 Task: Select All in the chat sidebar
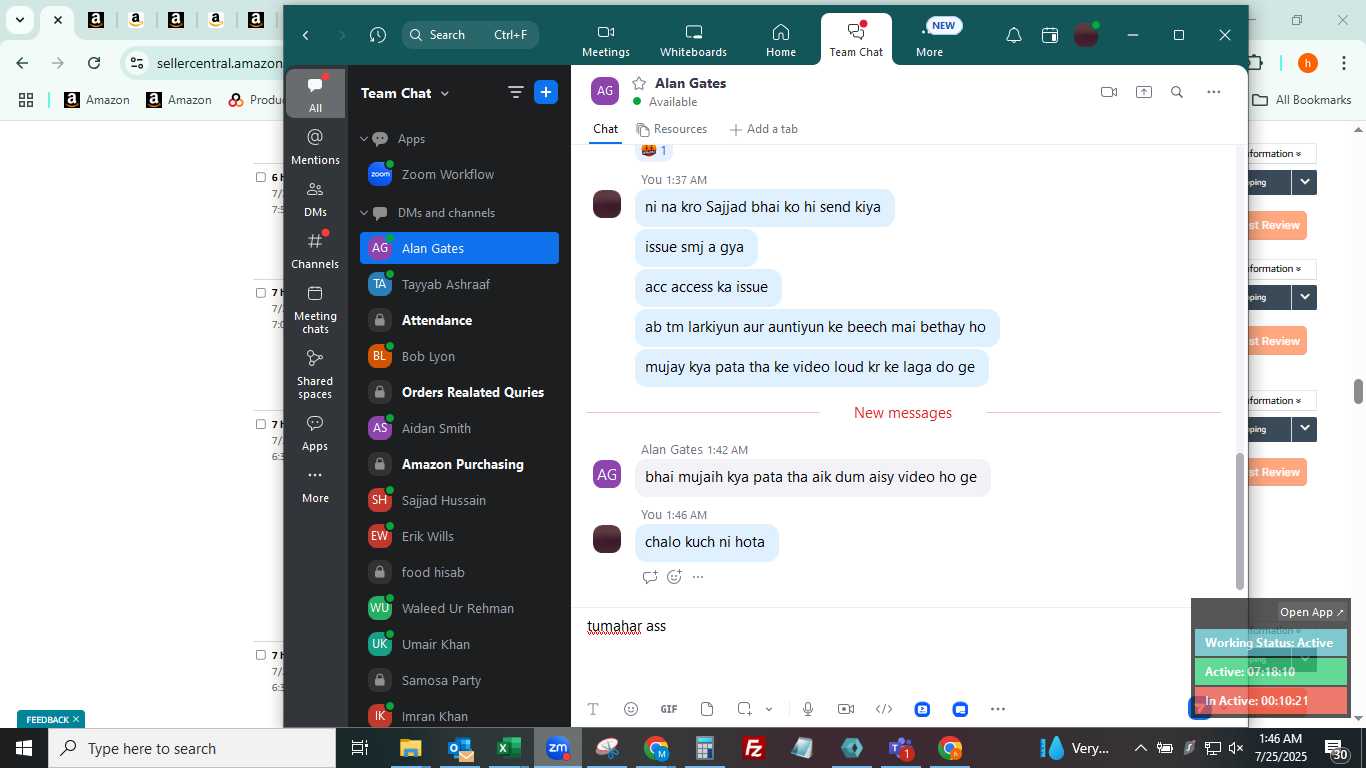tap(315, 94)
